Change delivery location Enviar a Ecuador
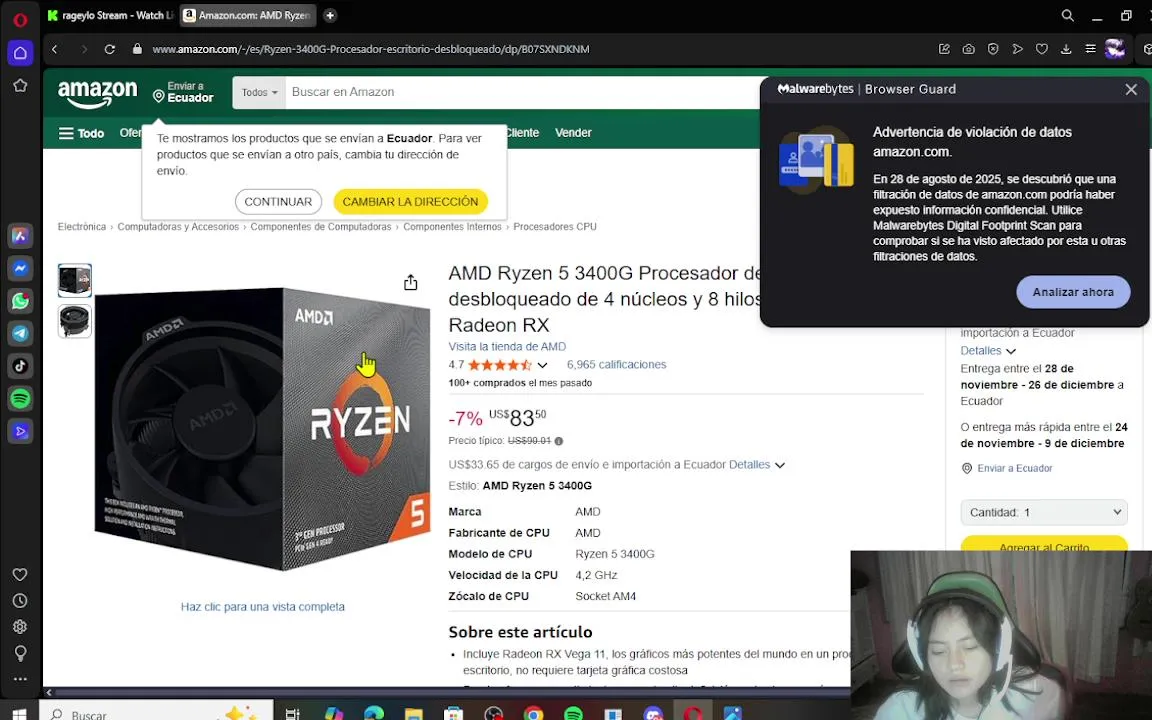 point(183,93)
